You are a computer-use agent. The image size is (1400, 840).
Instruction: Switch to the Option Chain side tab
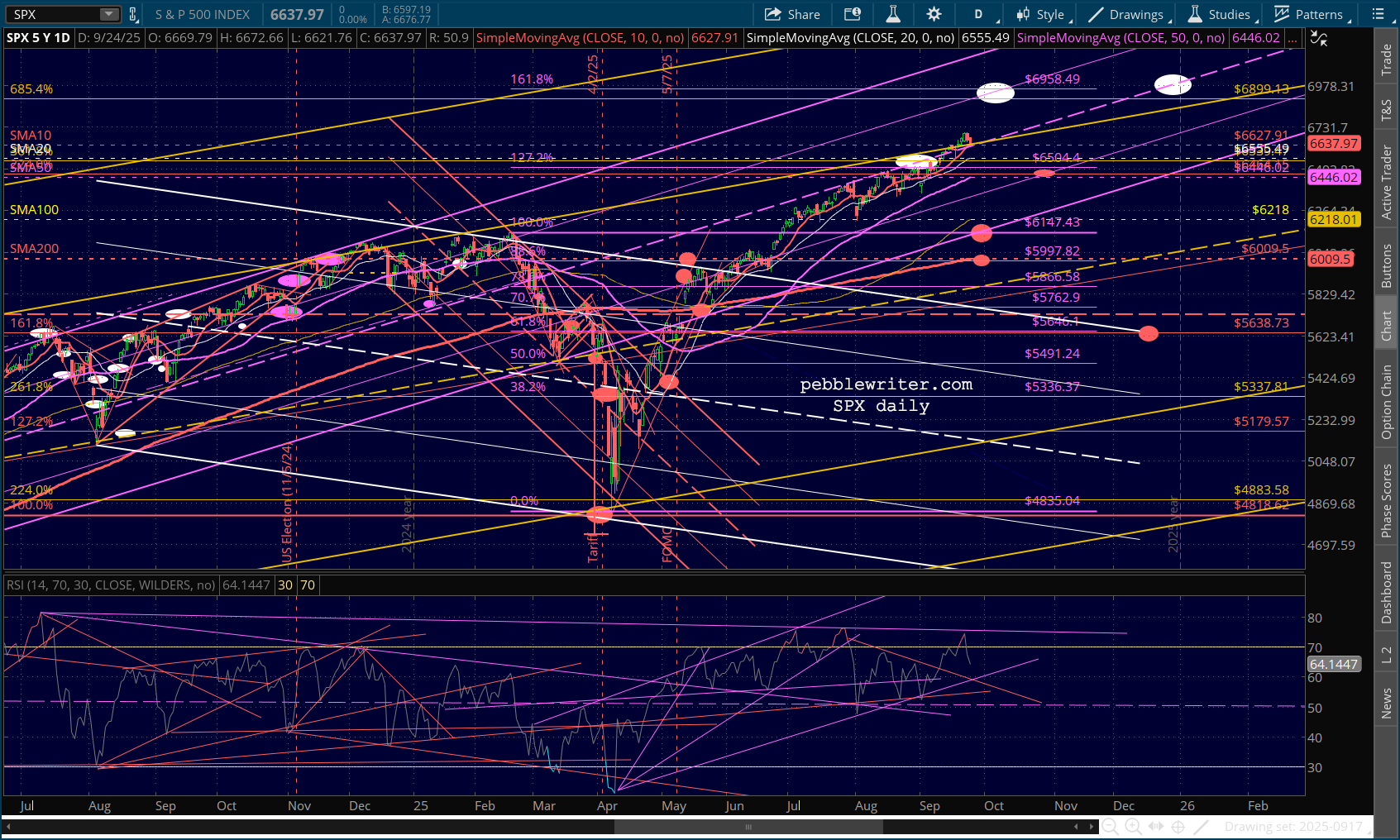1387,402
